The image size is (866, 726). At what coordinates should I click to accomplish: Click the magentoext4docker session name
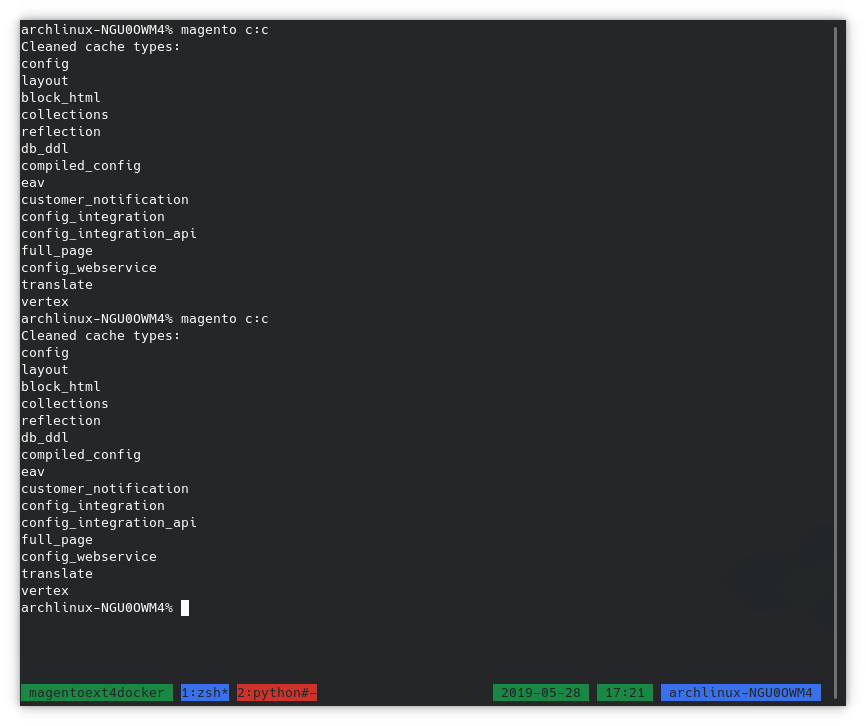[x=97, y=692]
